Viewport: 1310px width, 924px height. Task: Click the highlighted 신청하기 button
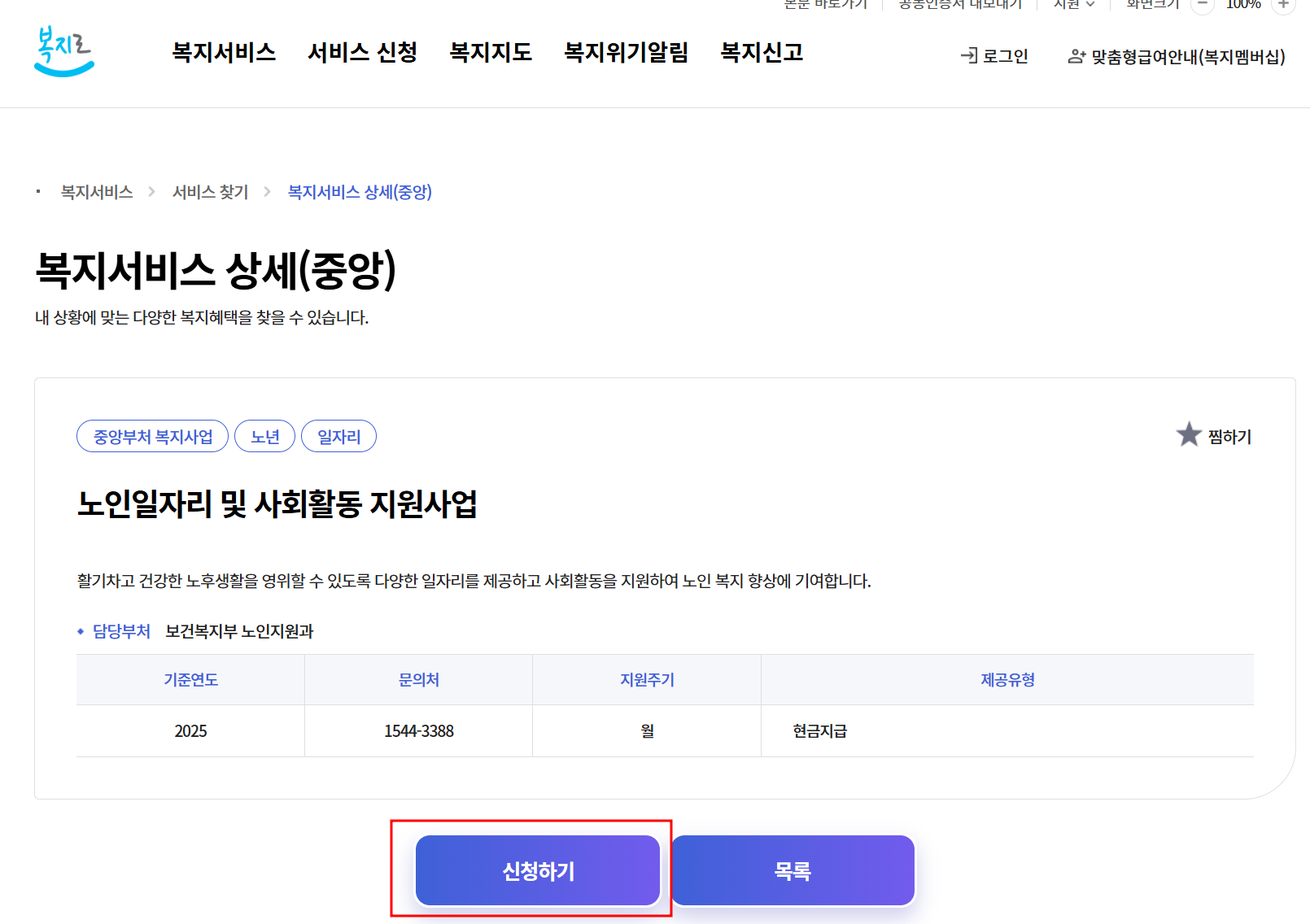pyautogui.click(x=538, y=870)
